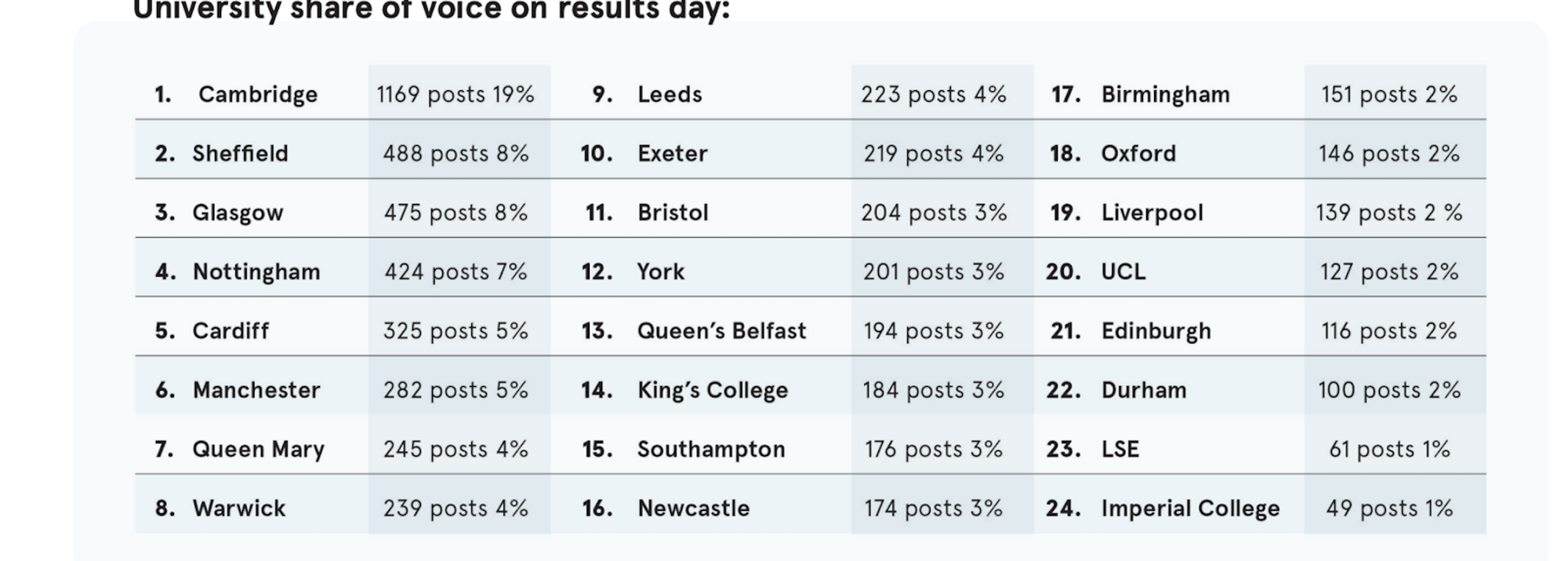Select King's College in the table
1568x561 pixels.
click(x=712, y=390)
